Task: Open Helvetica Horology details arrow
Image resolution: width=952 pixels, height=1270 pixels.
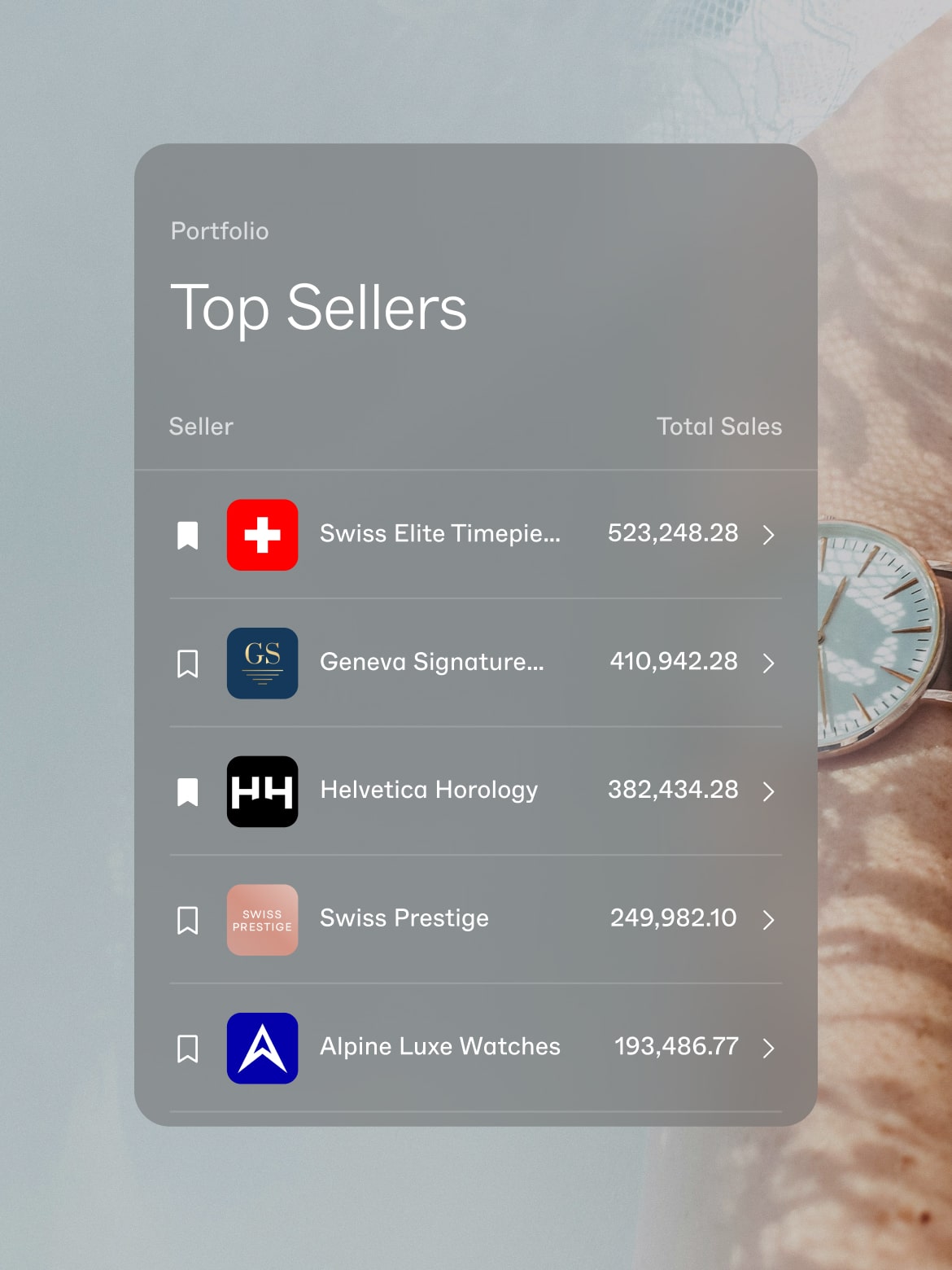Action: pos(768,791)
